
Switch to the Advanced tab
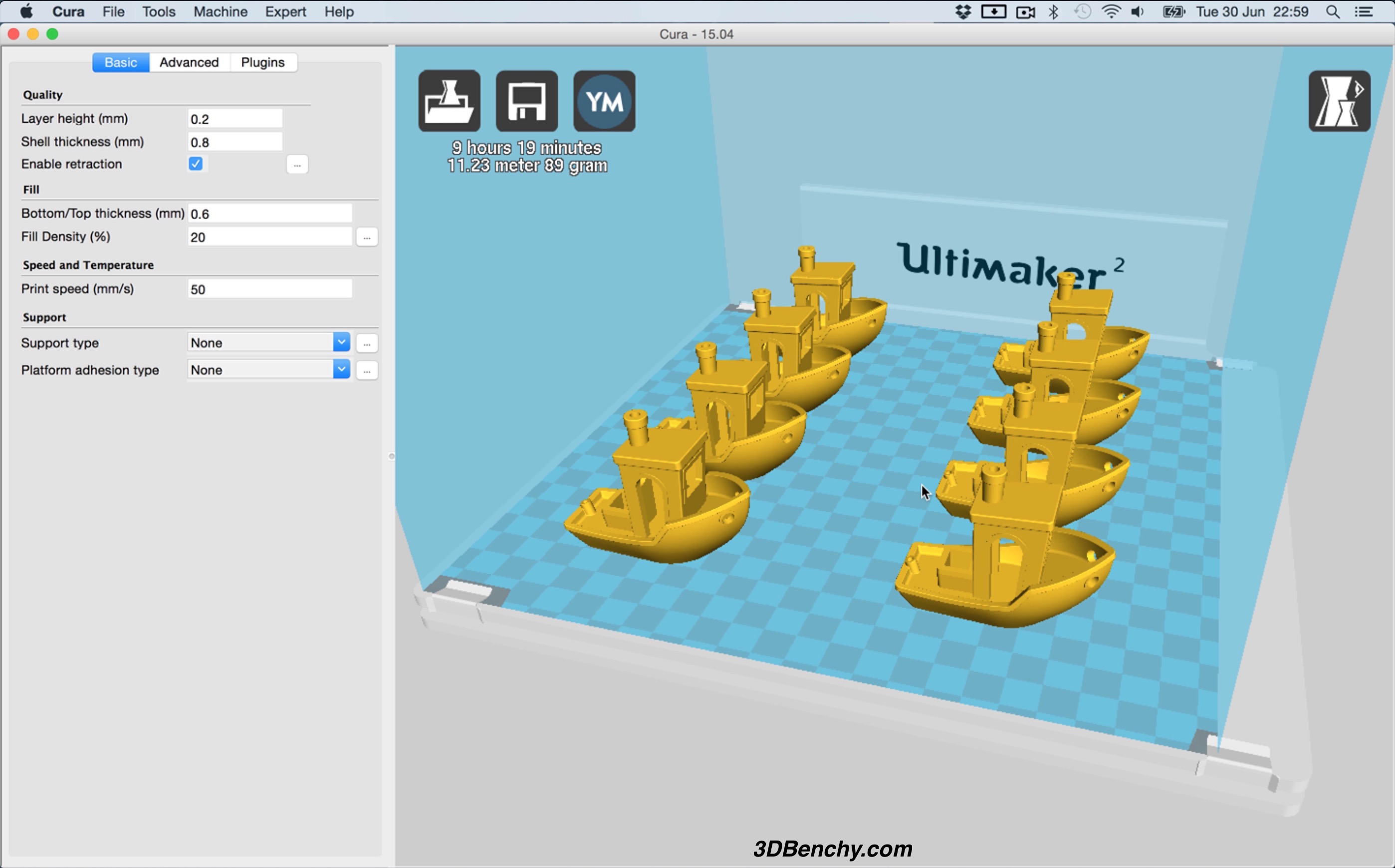(189, 62)
